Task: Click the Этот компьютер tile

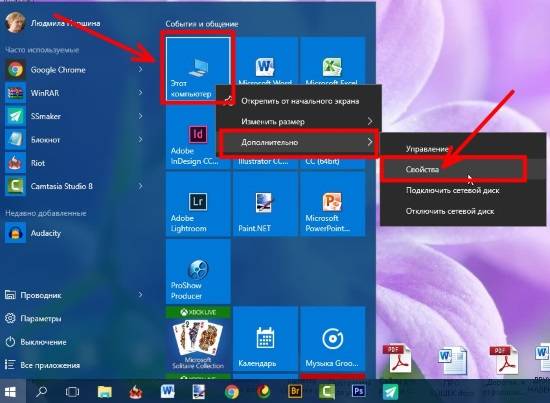Action: (198, 69)
